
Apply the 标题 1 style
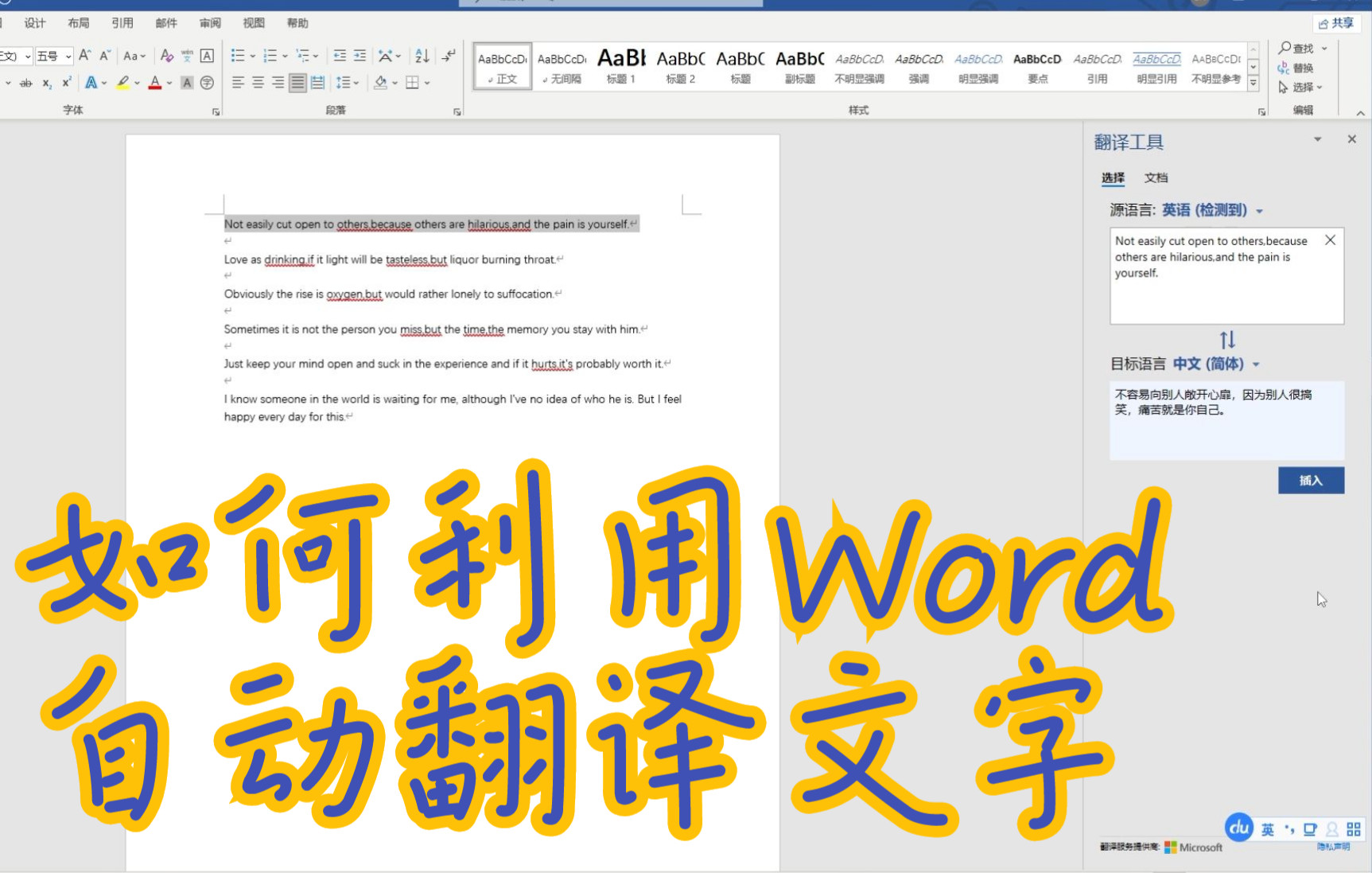(621, 66)
